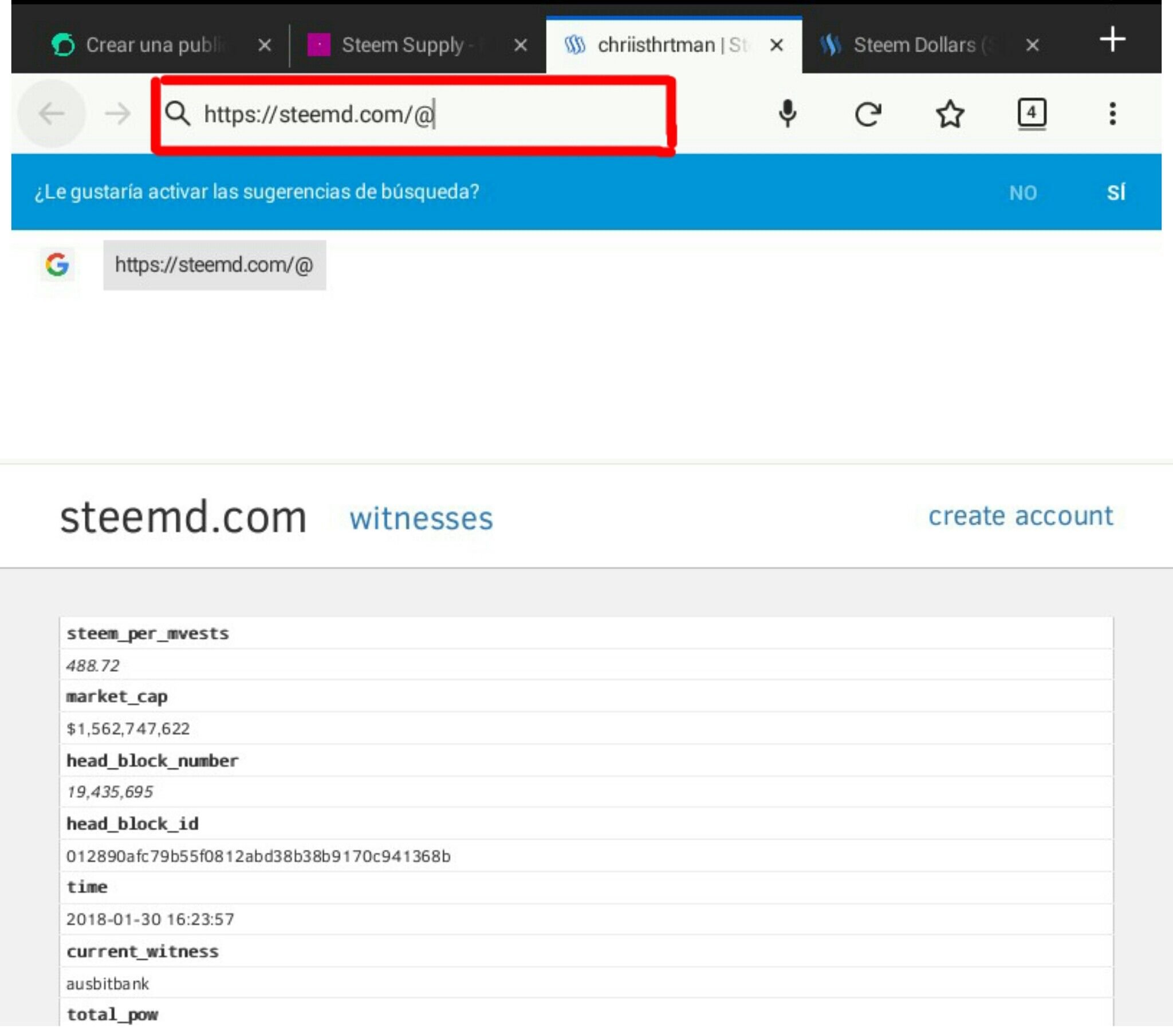Open a new tab with the plus button
Image resolution: width=1173 pixels, height=1036 pixels.
click(1112, 40)
